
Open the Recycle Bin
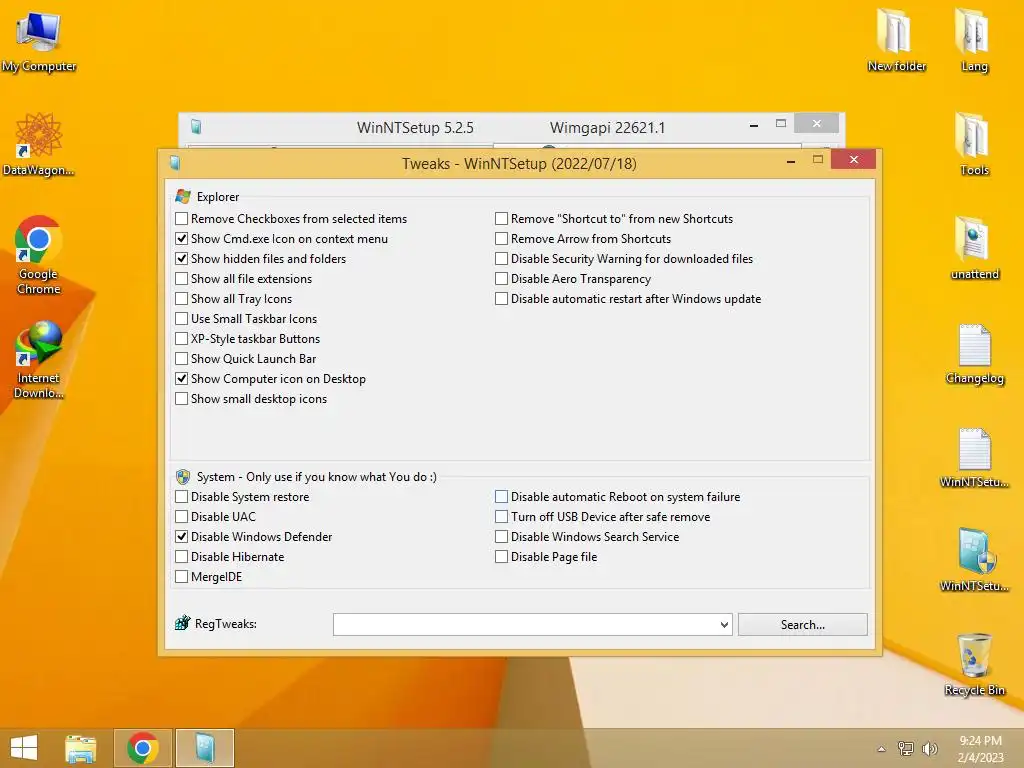tap(974, 664)
